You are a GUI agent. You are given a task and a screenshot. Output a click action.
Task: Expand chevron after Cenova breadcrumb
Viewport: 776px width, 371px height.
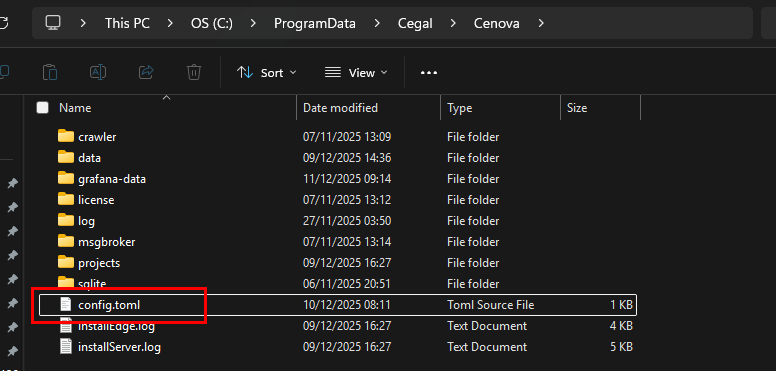540,23
